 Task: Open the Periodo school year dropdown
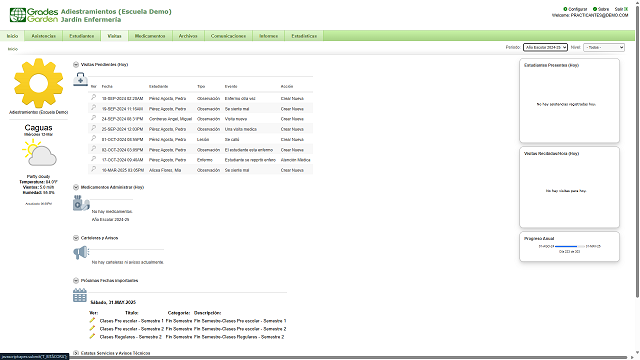pyautogui.click(x=545, y=47)
